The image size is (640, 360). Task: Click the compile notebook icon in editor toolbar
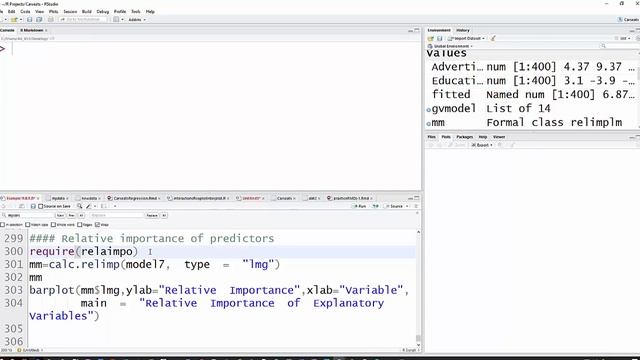click(x=104, y=206)
